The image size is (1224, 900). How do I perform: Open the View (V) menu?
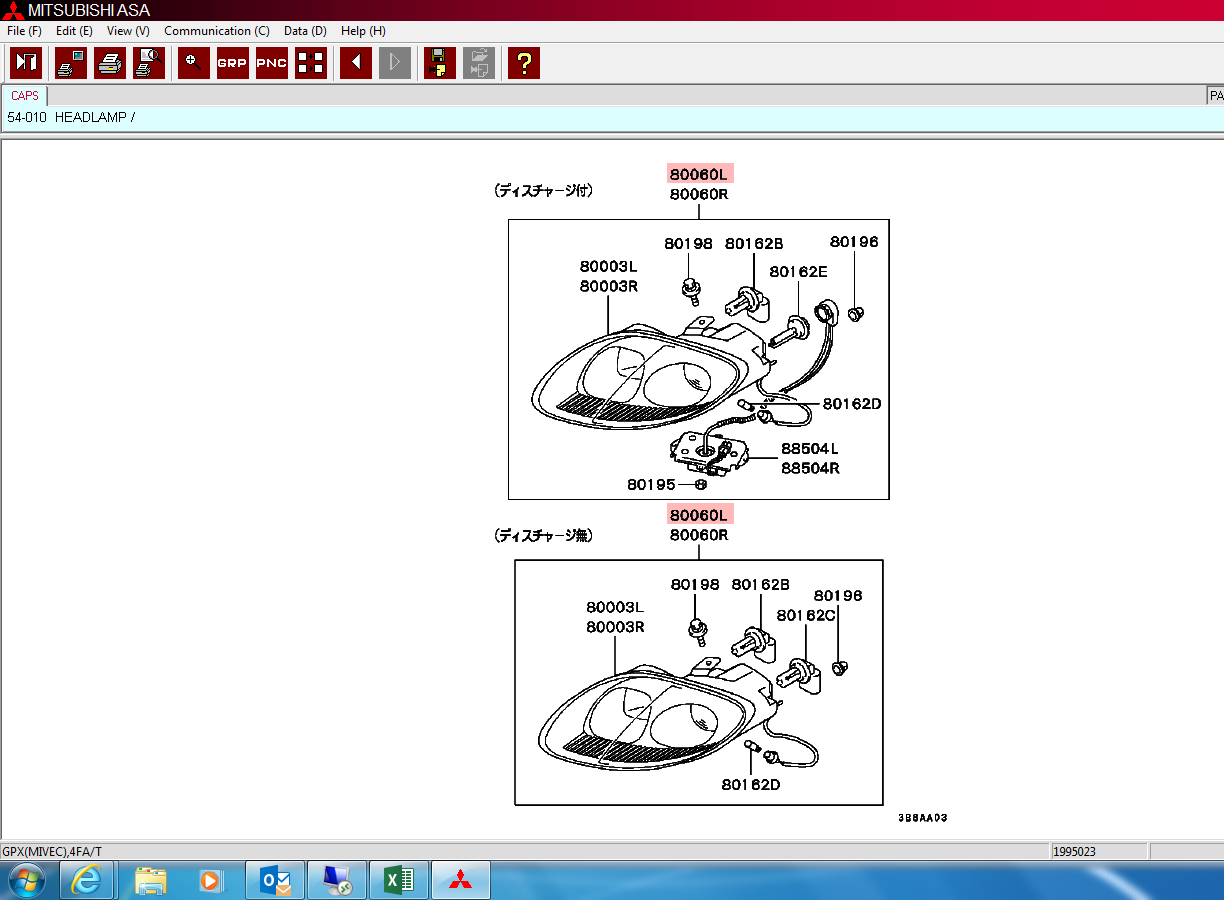click(128, 31)
